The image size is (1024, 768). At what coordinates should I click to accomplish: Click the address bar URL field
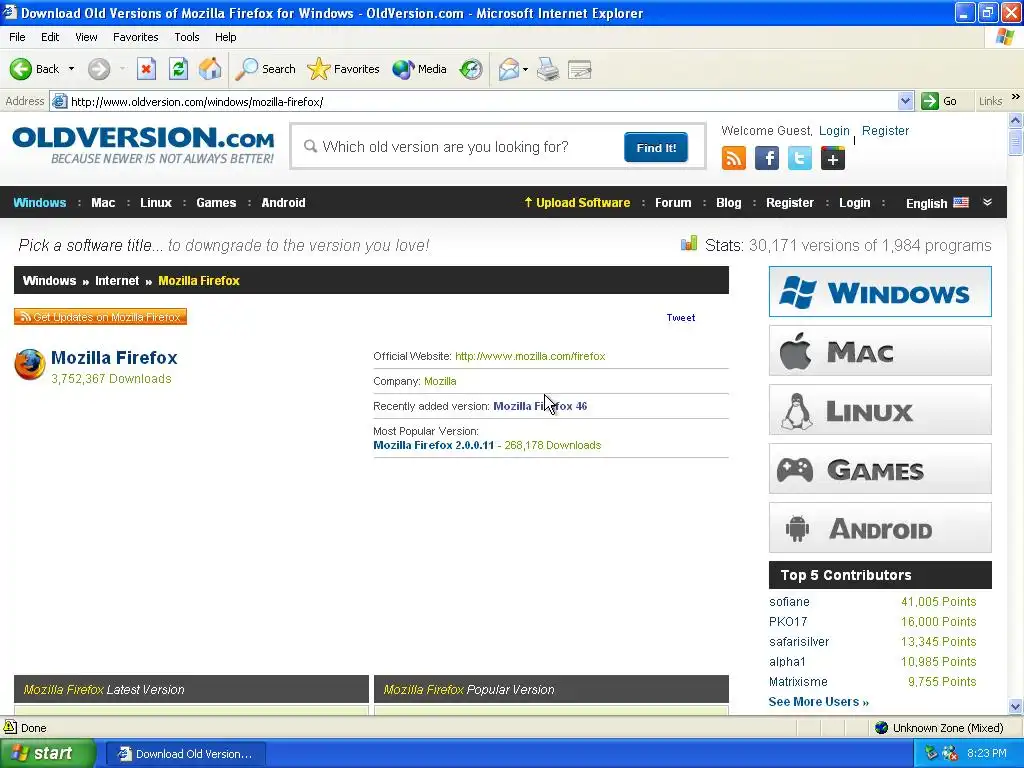tap(482, 101)
